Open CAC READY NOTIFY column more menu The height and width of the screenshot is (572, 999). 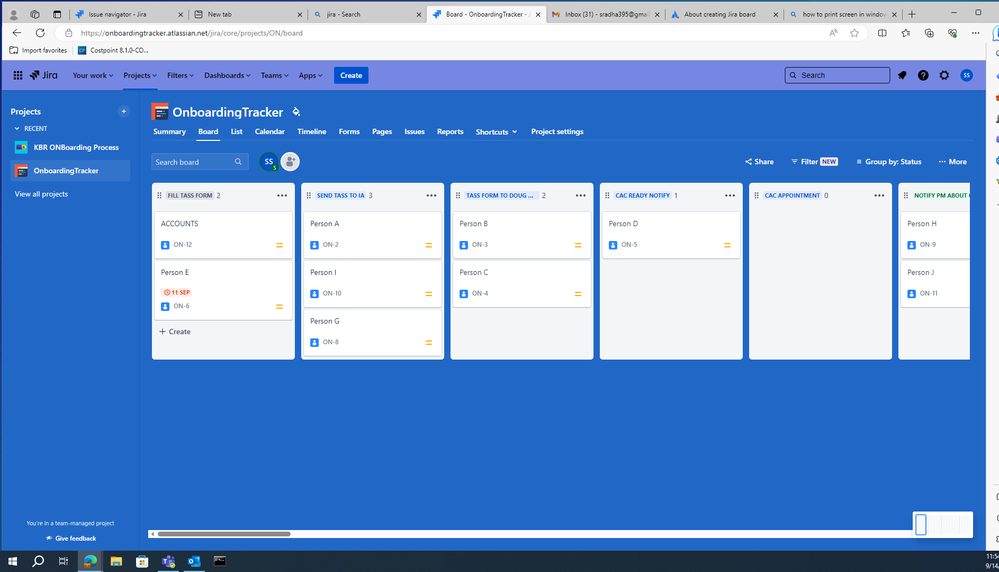click(x=729, y=196)
